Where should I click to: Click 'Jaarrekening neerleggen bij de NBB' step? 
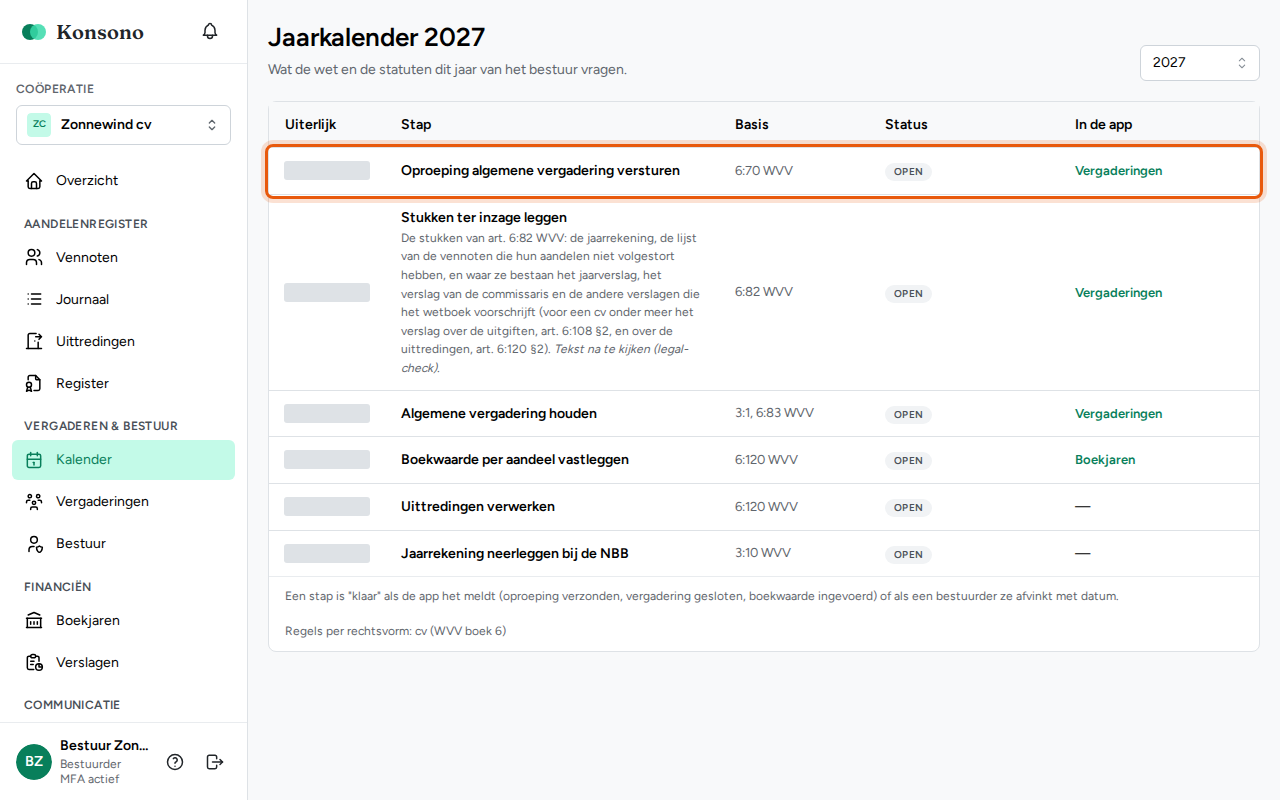pyautogui.click(x=515, y=553)
